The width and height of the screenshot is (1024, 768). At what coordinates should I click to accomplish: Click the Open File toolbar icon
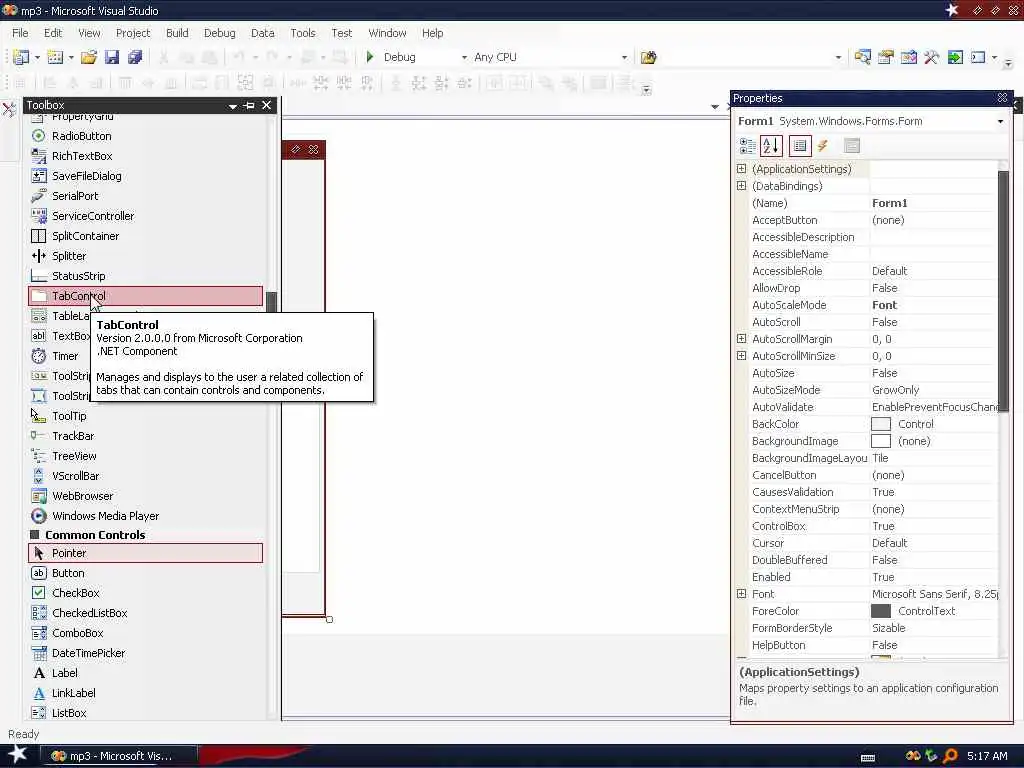tap(89, 57)
